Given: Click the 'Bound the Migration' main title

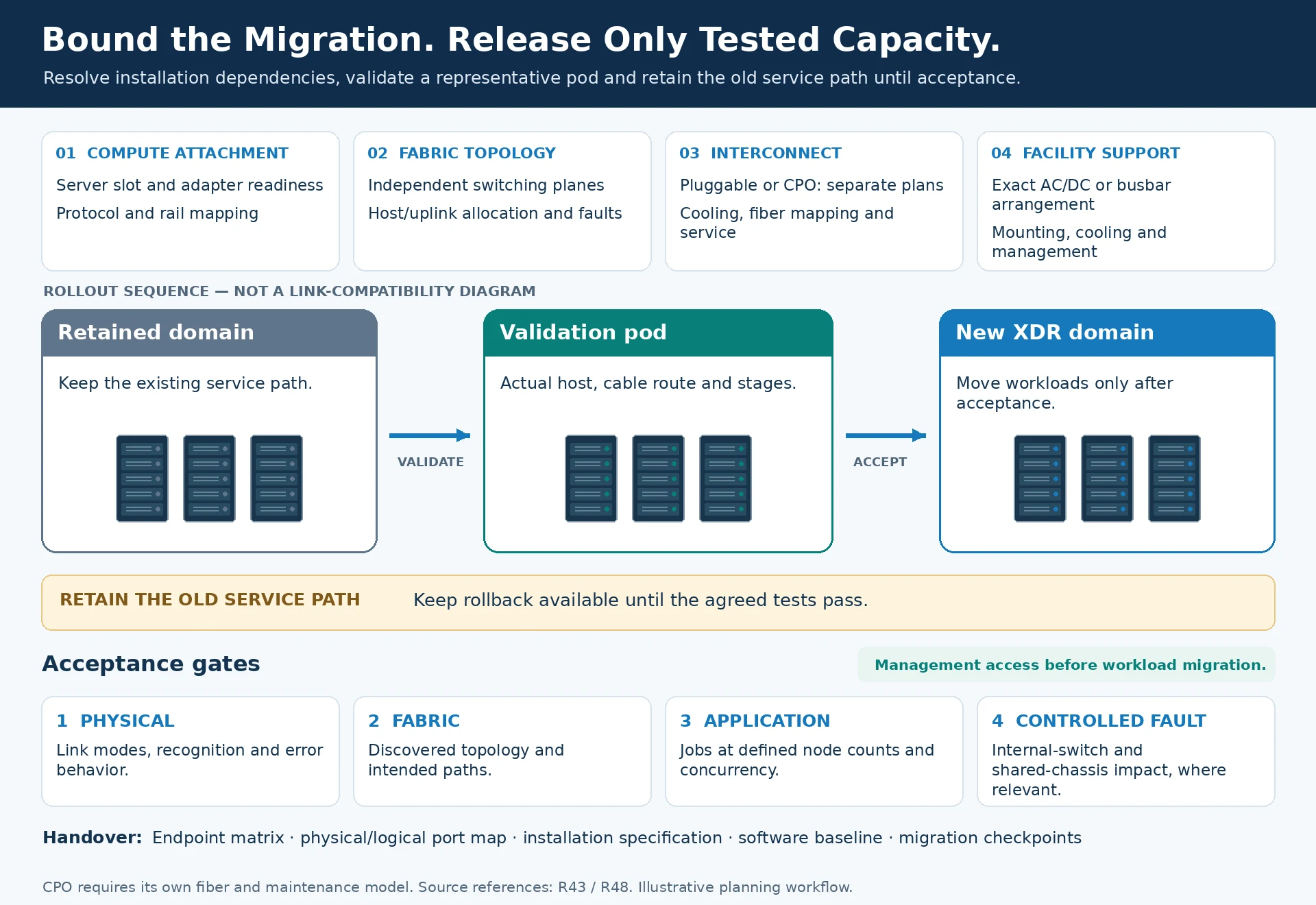Looking at the screenshot, I should [521, 40].
